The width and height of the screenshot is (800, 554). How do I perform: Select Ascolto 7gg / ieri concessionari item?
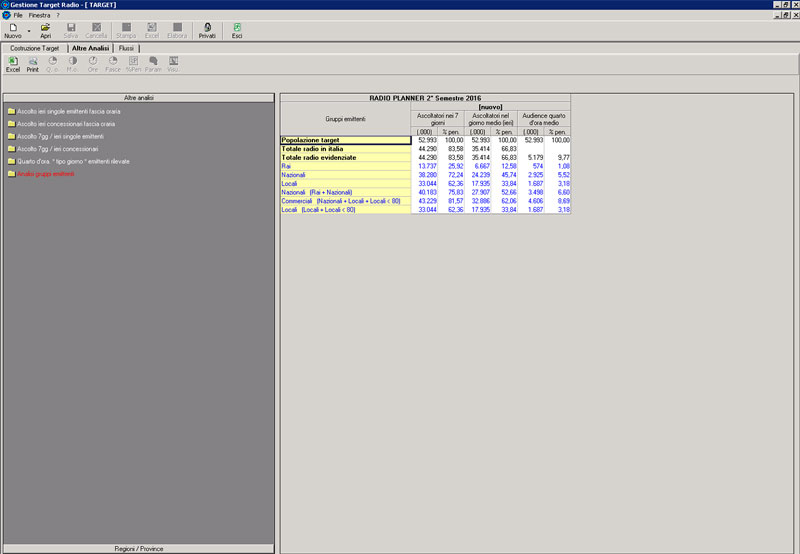tap(56, 148)
